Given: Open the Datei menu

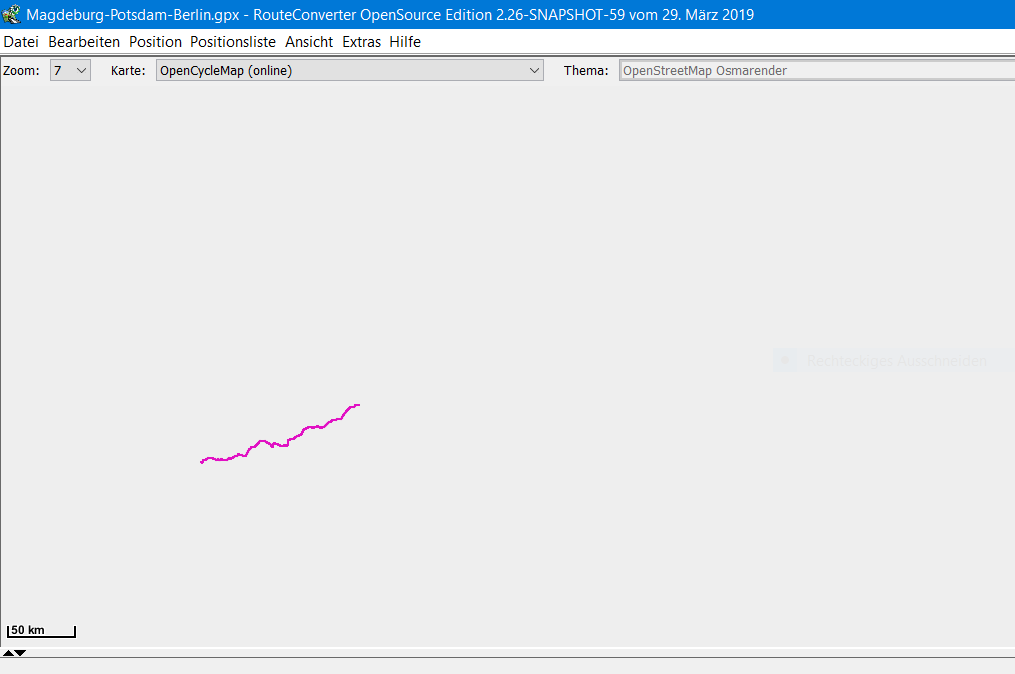Looking at the screenshot, I should coord(21,42).
